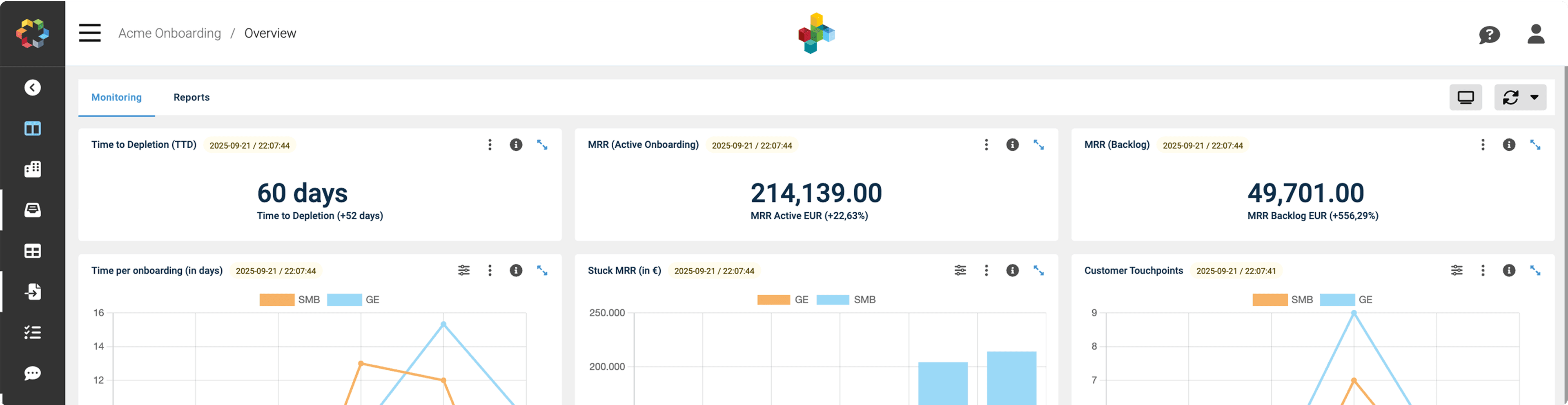Open the checklist tasks sidebar icon
This screenshot has width=1568, height=405.
33,332
